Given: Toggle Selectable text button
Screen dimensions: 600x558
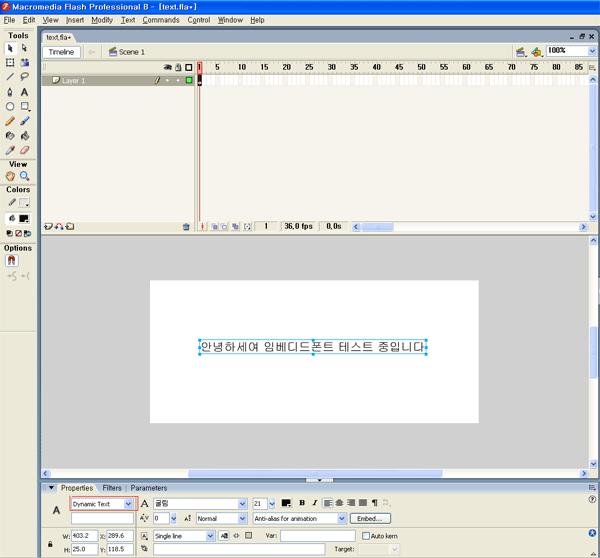Looking at the screenshot, I should click(224, 536).
